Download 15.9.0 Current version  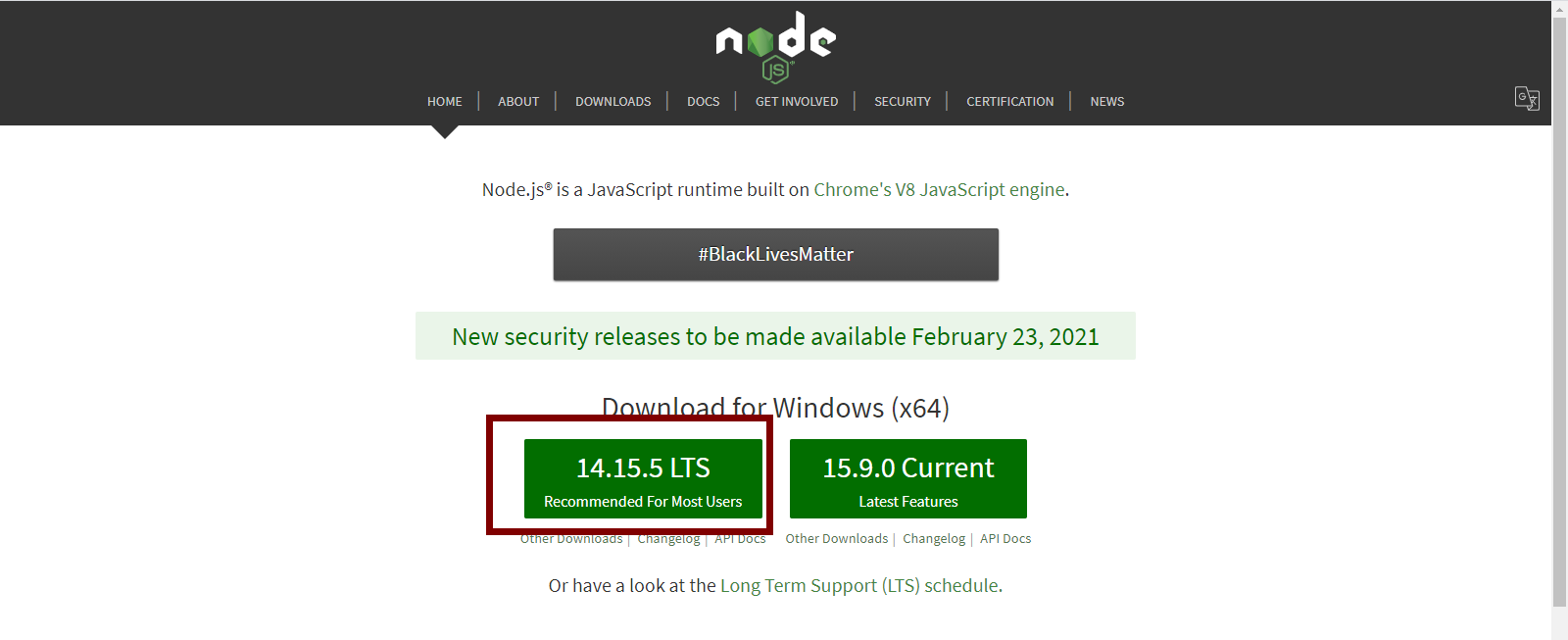point(908,478)
